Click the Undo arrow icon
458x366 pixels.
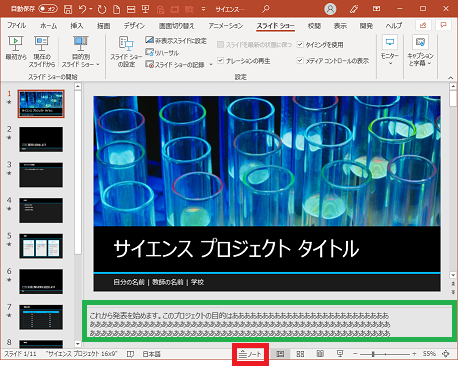pos(82,9)
